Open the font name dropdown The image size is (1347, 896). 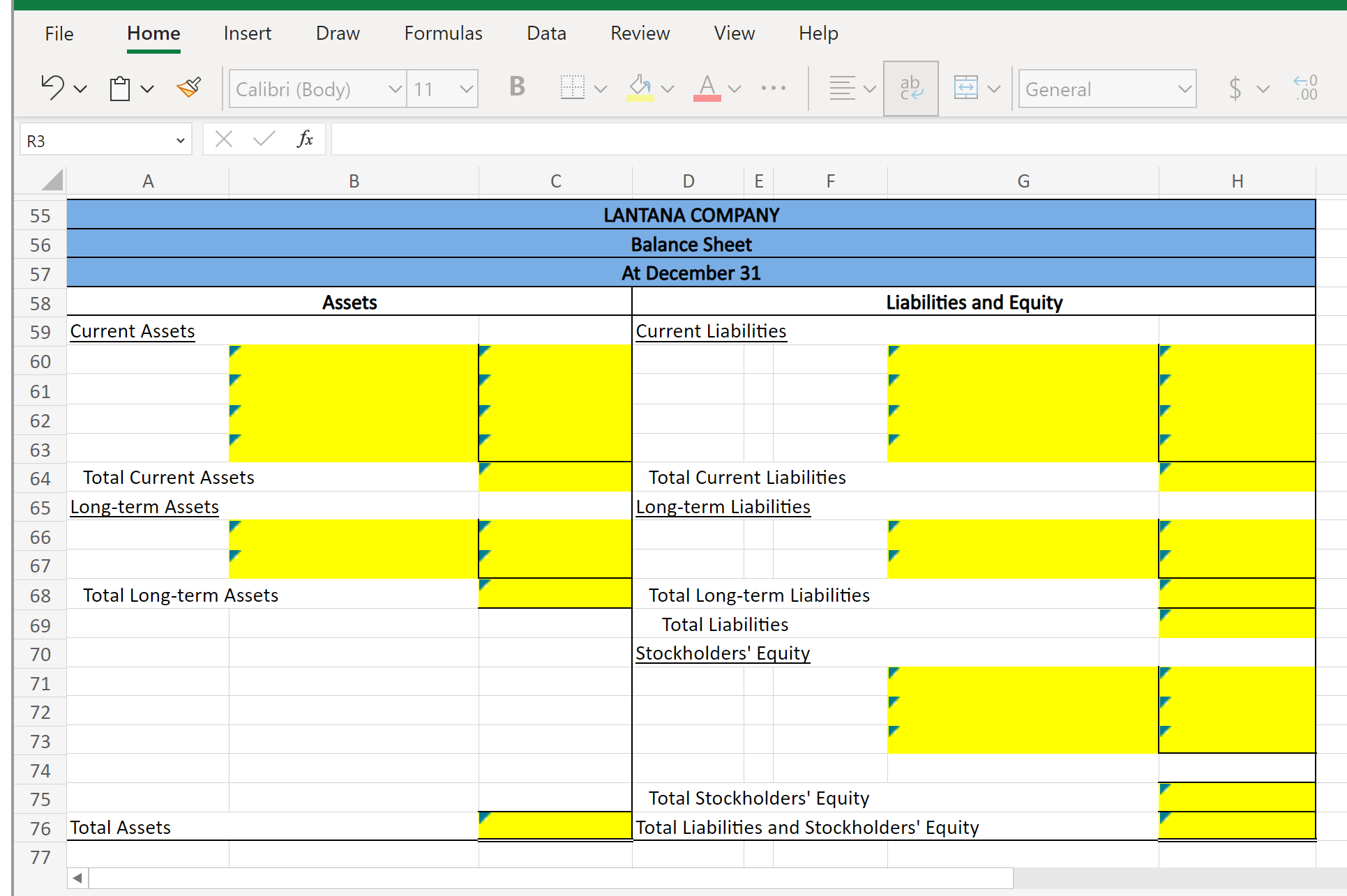pos(395,89)
